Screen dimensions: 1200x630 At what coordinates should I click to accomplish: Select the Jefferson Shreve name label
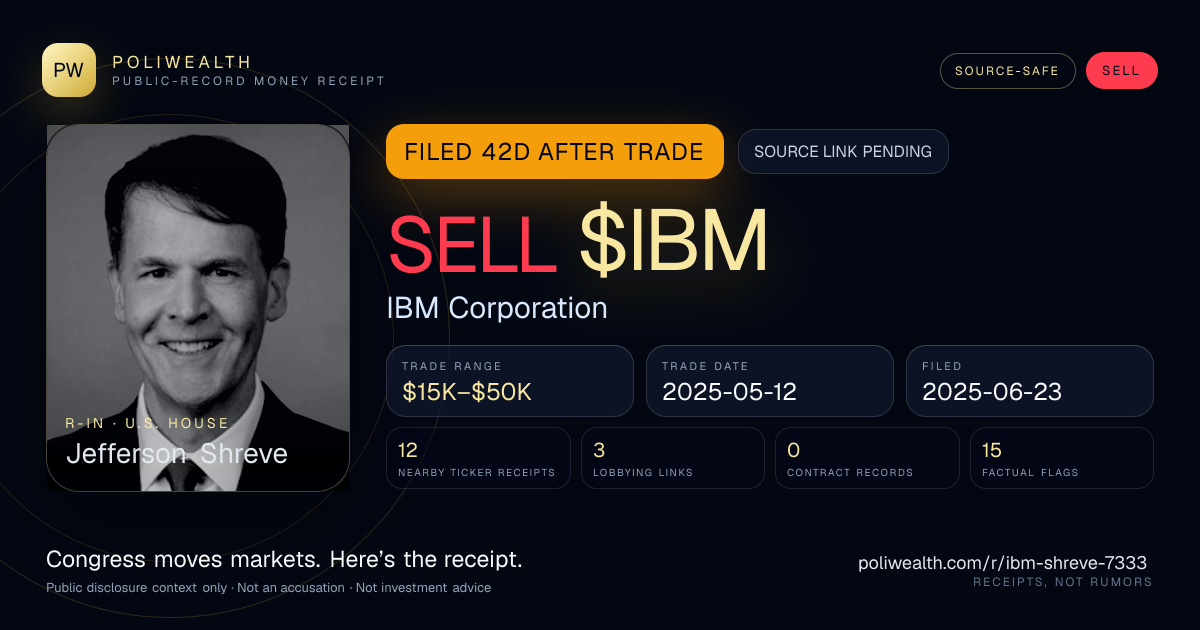click(x=177, y=454)
